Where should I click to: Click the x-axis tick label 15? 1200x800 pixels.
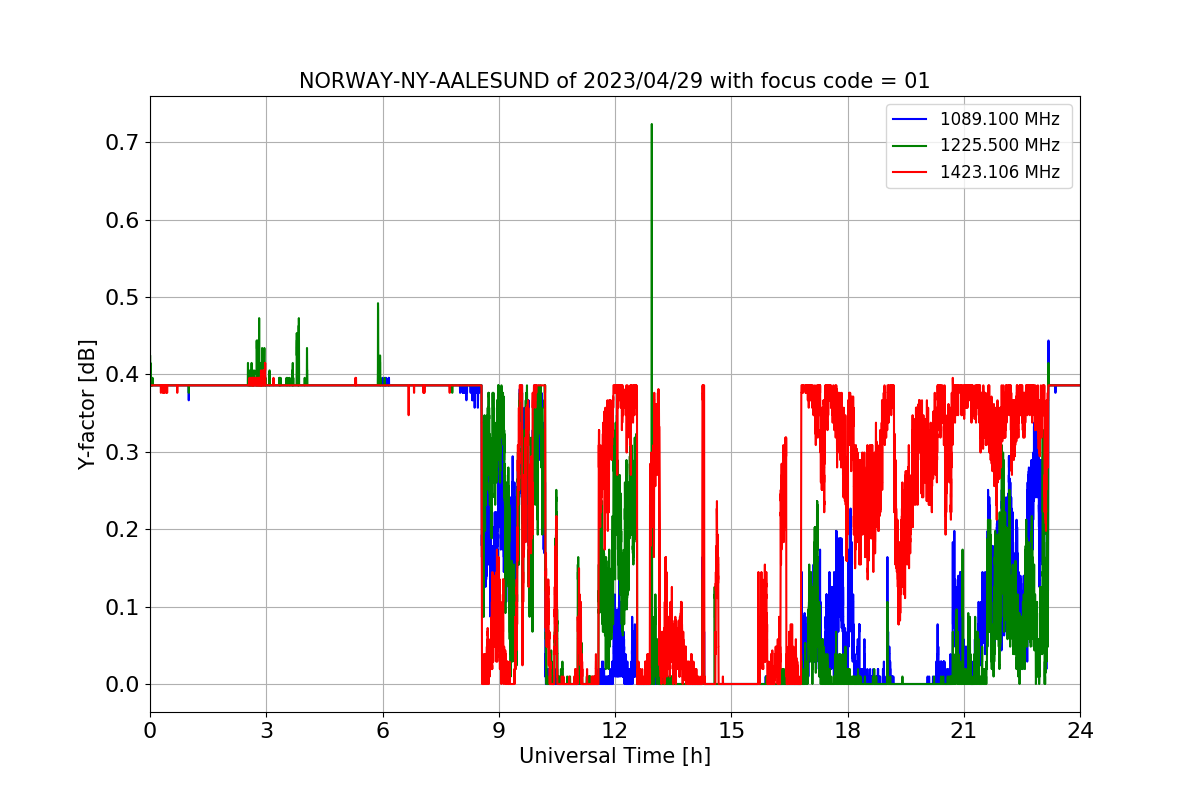731,730
